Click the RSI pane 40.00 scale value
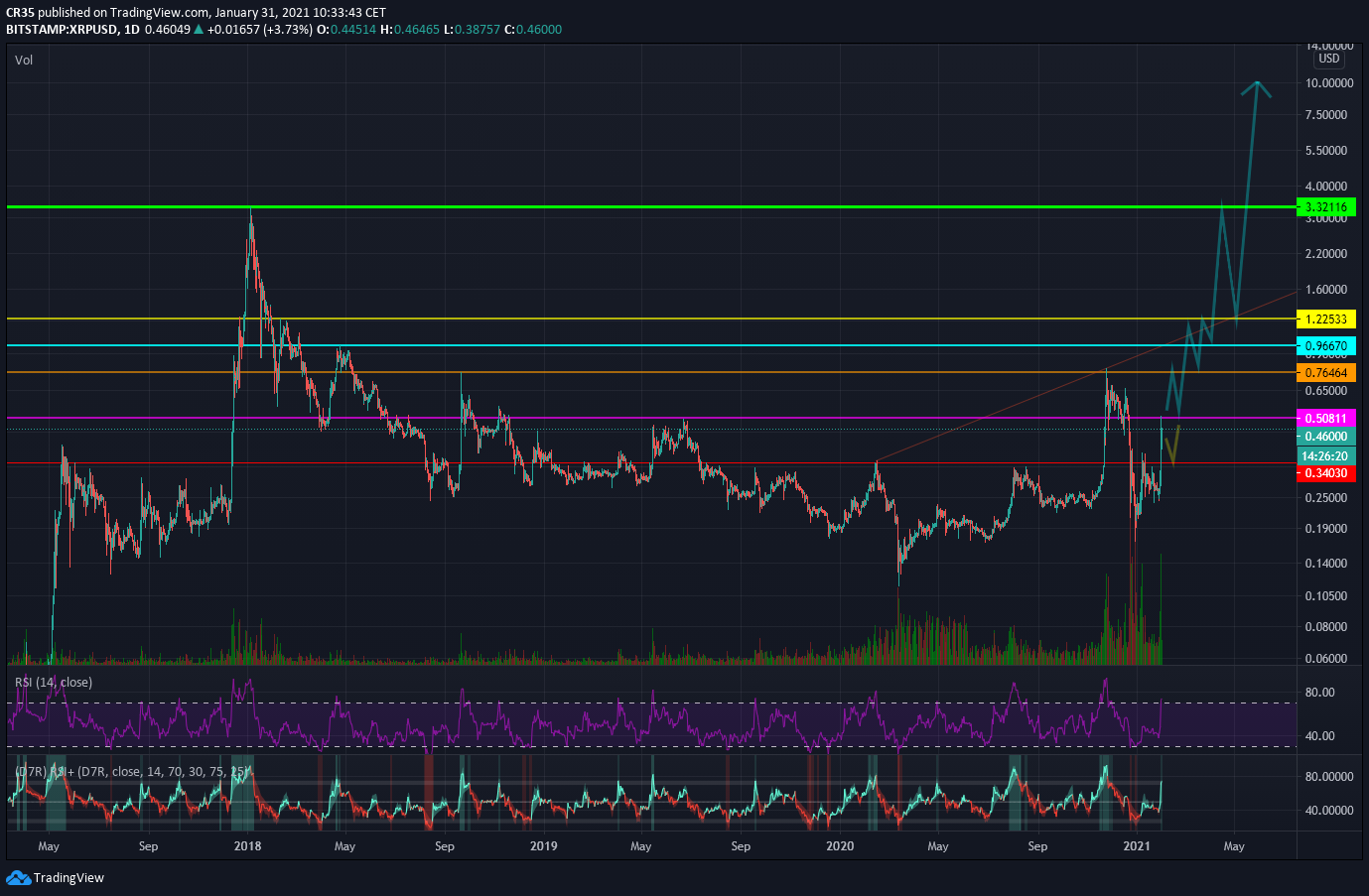1369x896 pixels. (x=1319, y=736)
